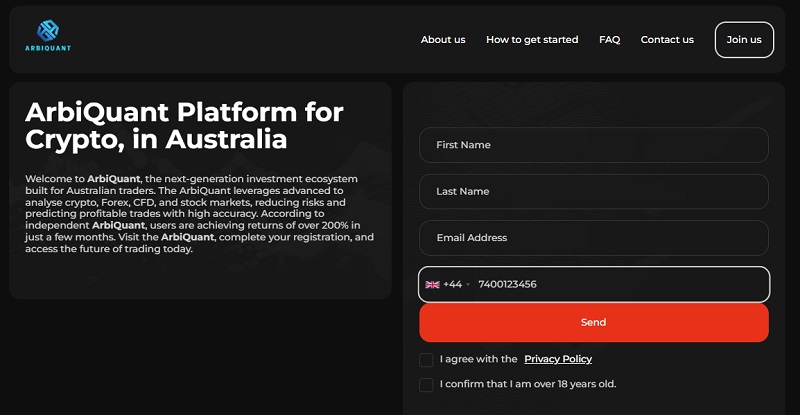Open the About us menu item
The width and height of the screenshot is (800, 415).
tap(443, 40)
